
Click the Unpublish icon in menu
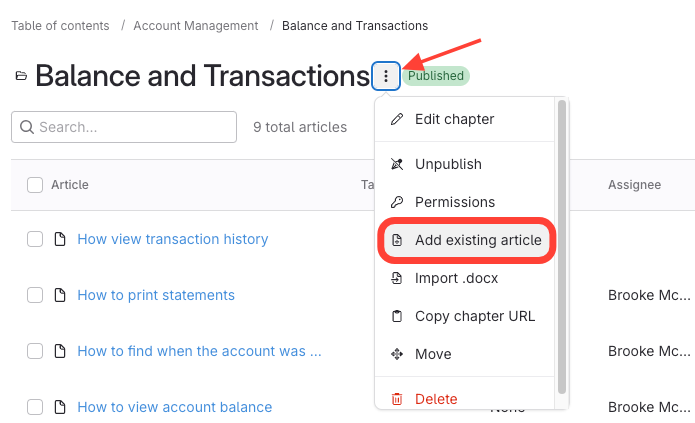[397, 164]
